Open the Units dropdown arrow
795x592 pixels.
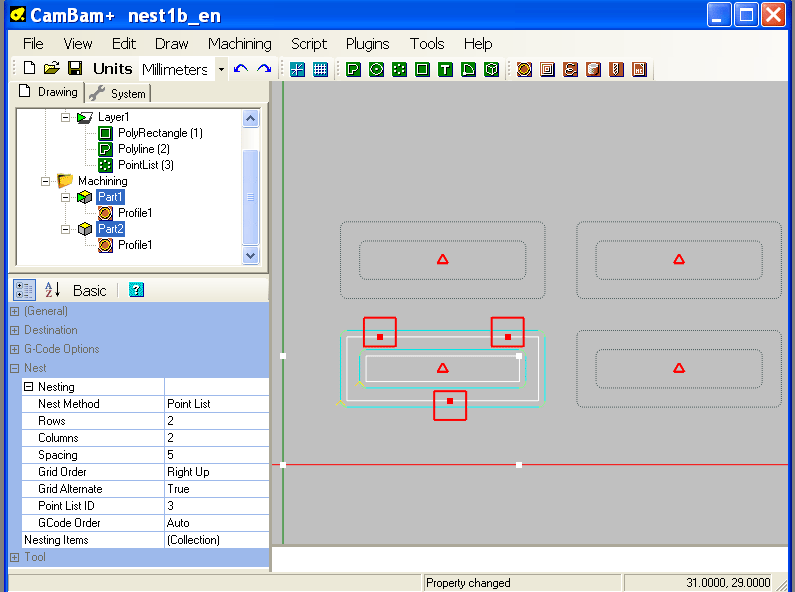click(x=221, y=70)
